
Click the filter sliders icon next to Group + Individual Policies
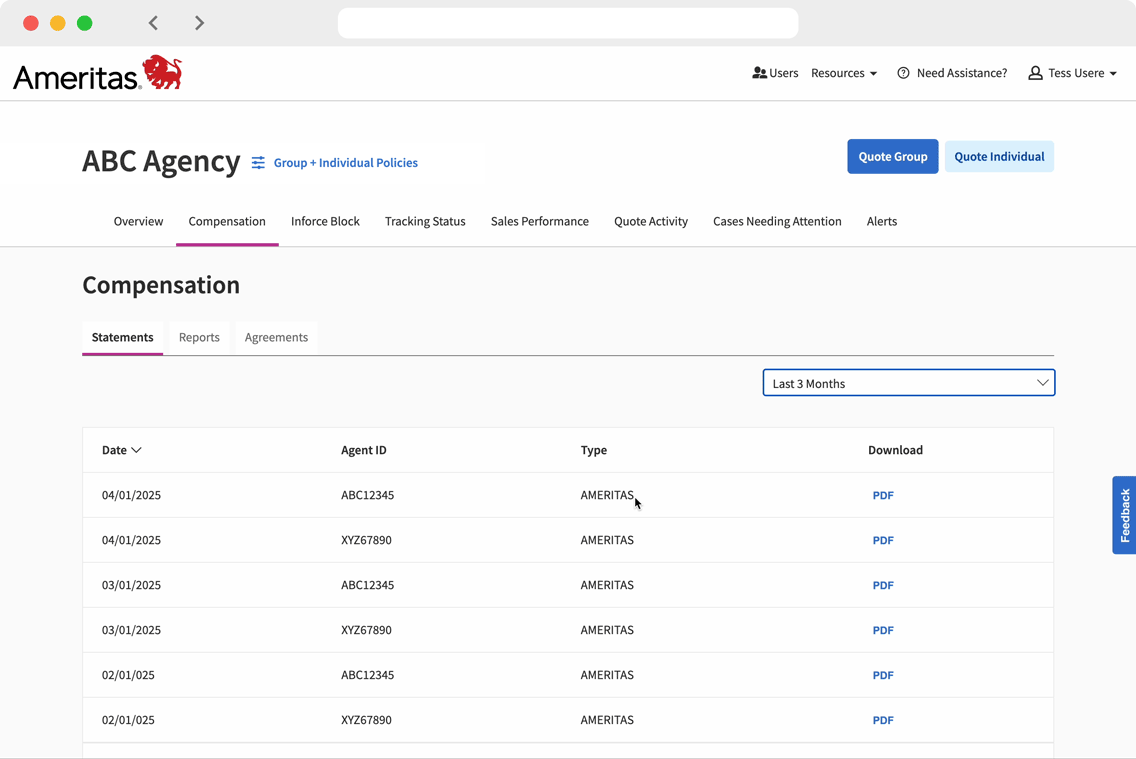[258, 162]
